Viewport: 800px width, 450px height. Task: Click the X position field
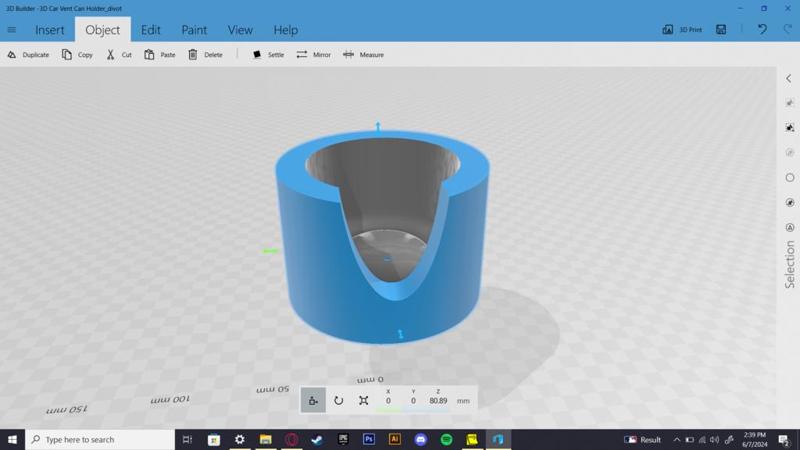pyautogui.click(x=388, y=401)
